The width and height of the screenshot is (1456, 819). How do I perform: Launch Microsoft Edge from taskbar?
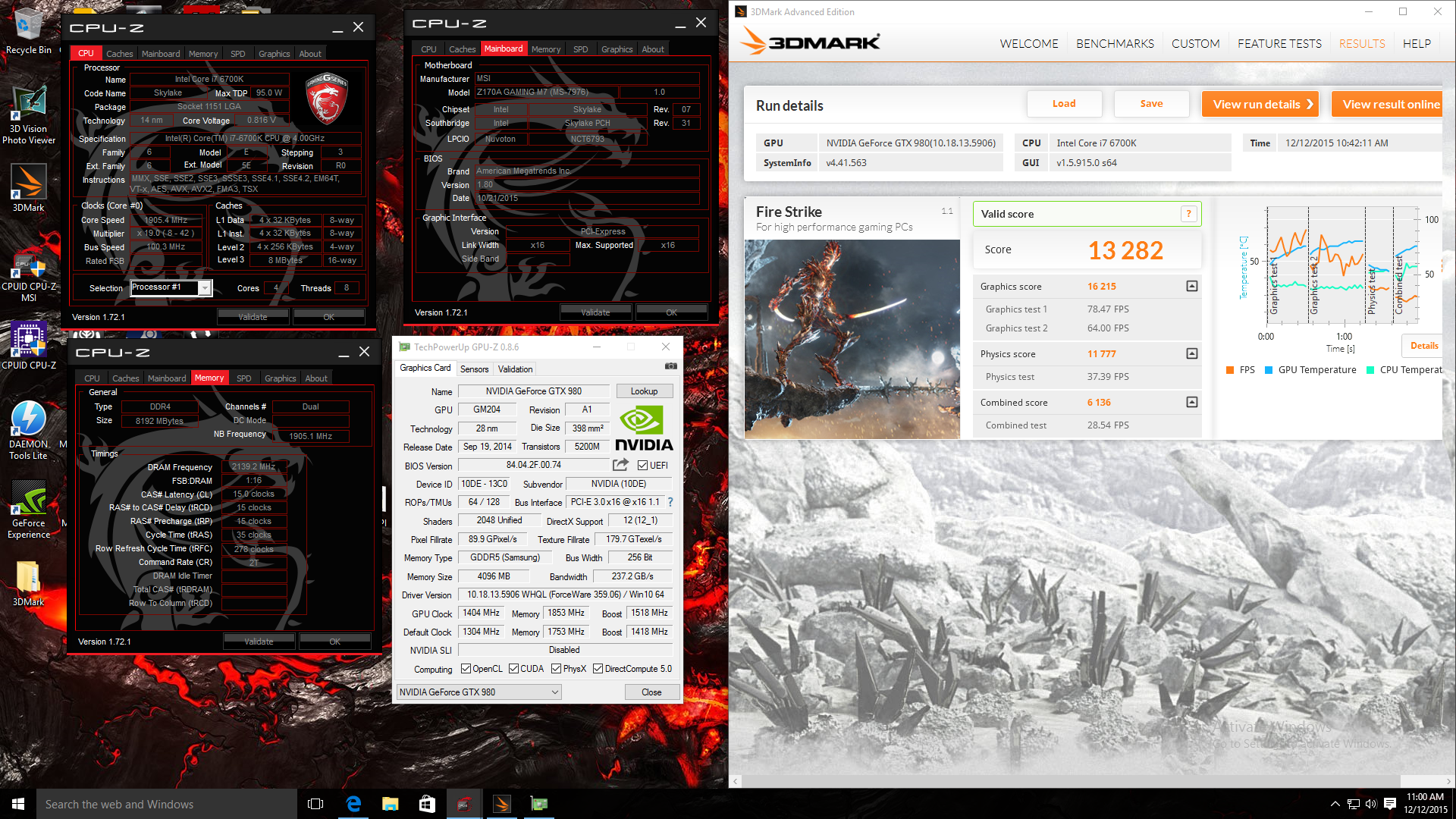coord(353,804)
